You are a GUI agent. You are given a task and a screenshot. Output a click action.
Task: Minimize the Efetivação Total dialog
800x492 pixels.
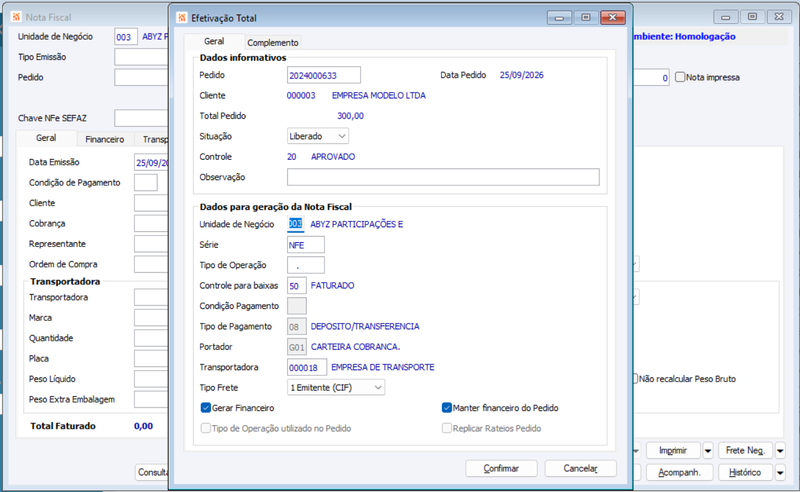coord(559,18)
